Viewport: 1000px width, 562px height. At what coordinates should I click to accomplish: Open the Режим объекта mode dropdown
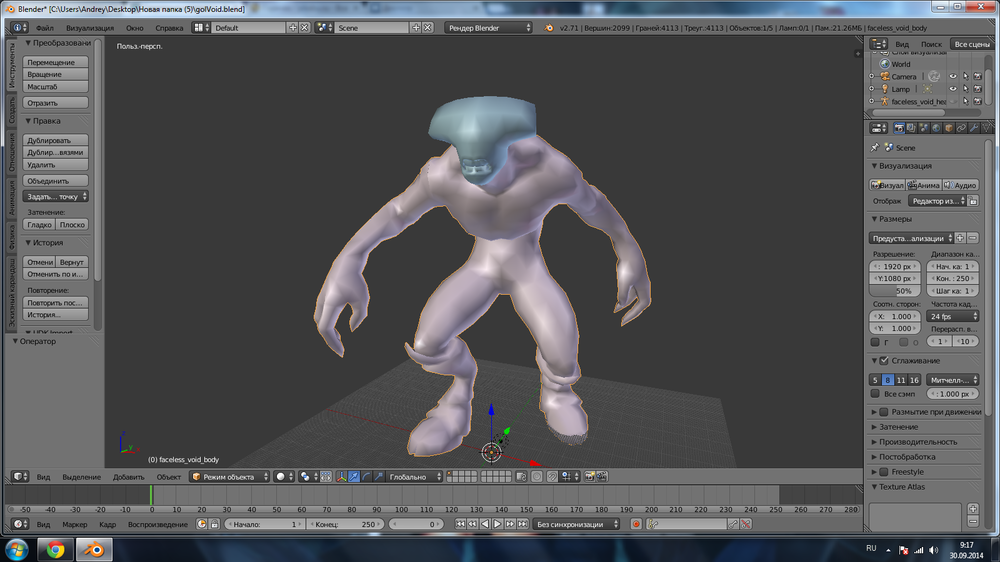click(x=230, y=477)
